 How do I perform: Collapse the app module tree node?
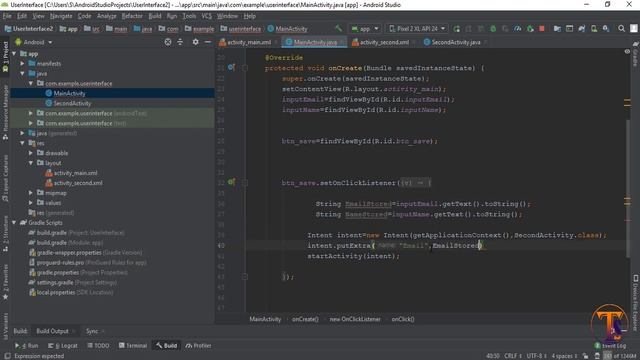pos(15,53)
